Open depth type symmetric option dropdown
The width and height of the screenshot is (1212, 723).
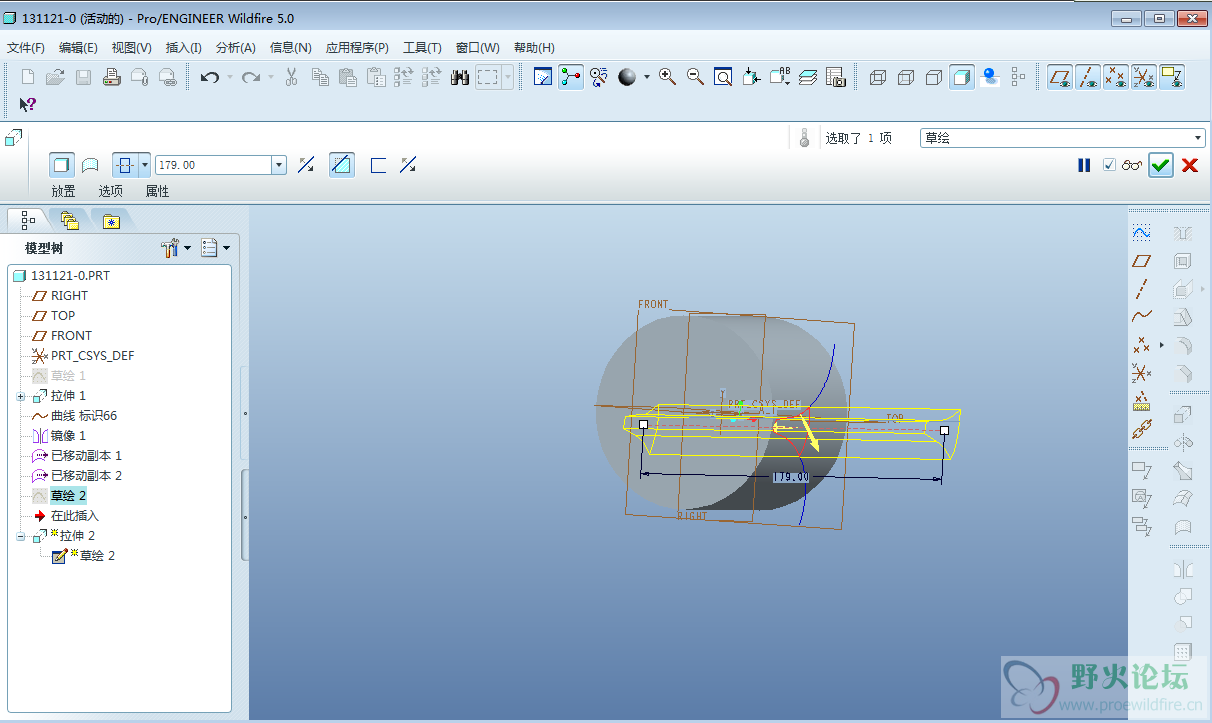pyautogui.click(x=145, y=165)
